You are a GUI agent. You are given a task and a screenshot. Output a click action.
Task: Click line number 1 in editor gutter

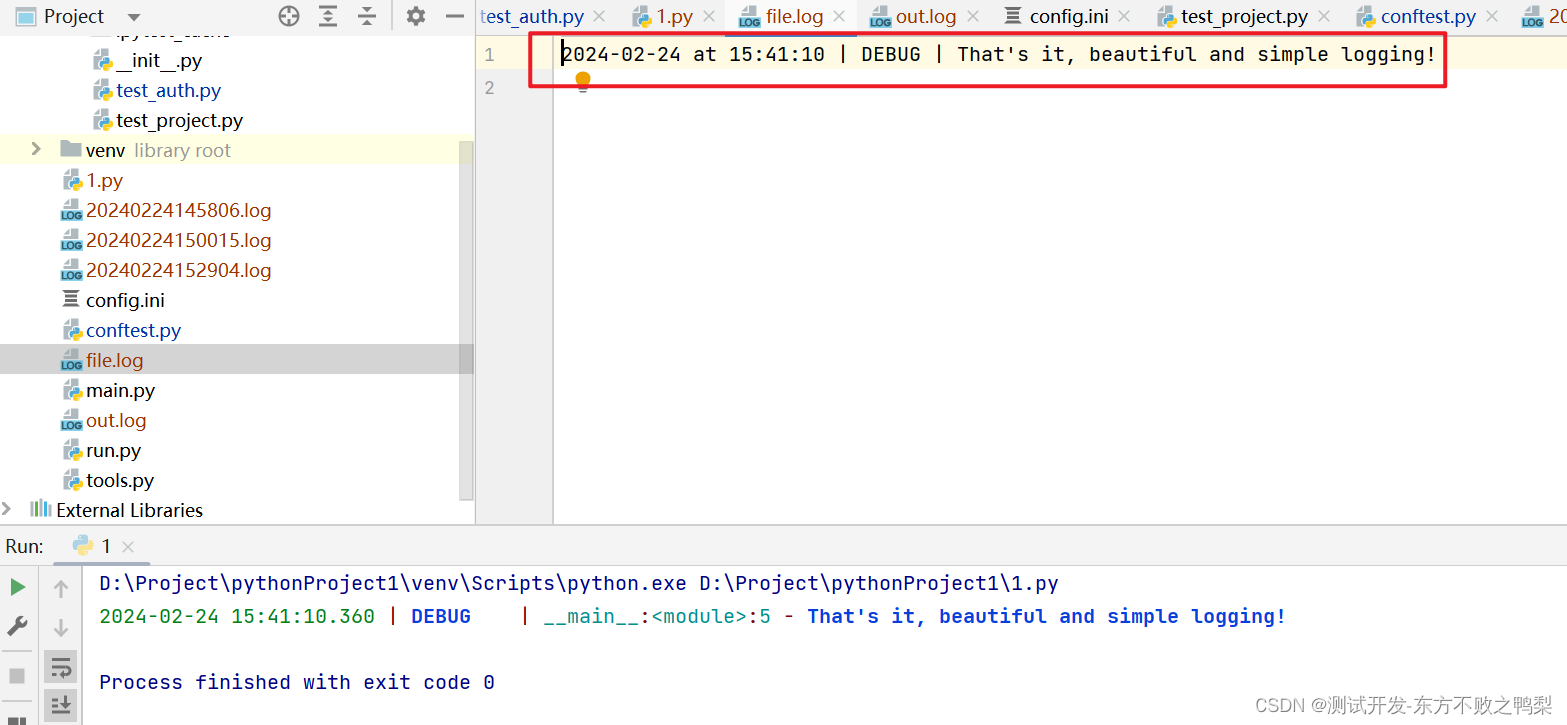coord(489,54)
